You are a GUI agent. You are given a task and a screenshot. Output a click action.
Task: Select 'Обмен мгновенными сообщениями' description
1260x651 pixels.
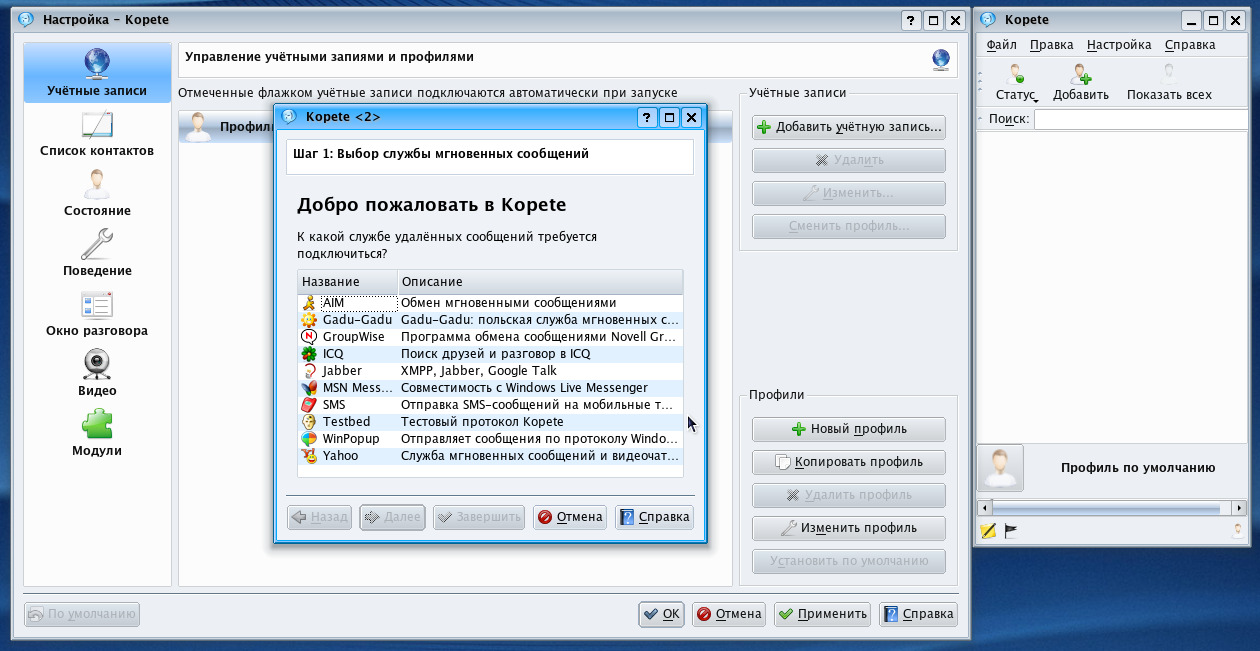(x=508, y=303)
